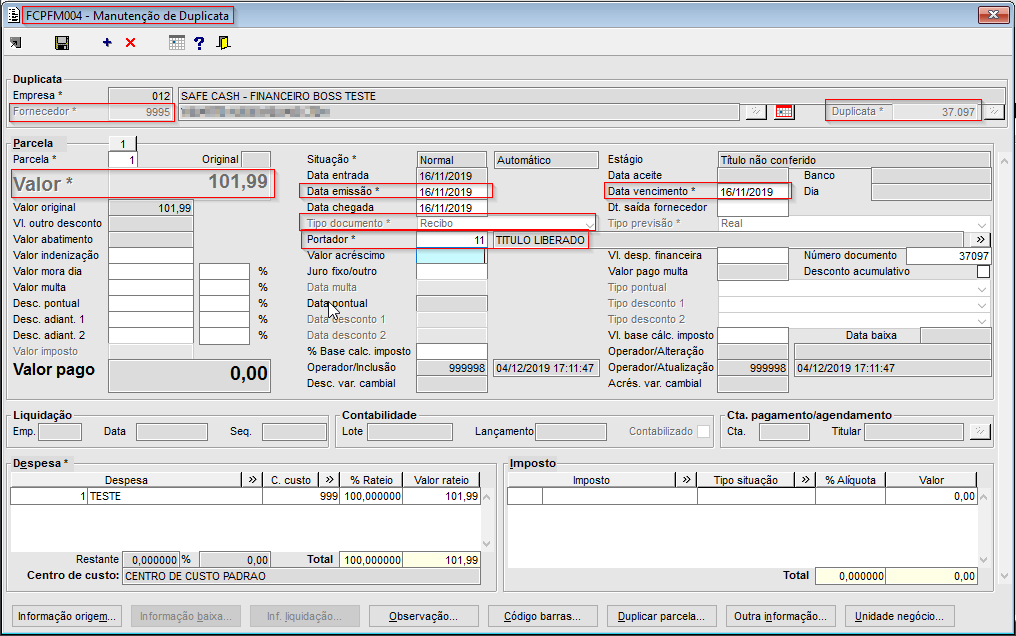
Task: Click the Data chegada date field
Action: [x=452, y=208]
